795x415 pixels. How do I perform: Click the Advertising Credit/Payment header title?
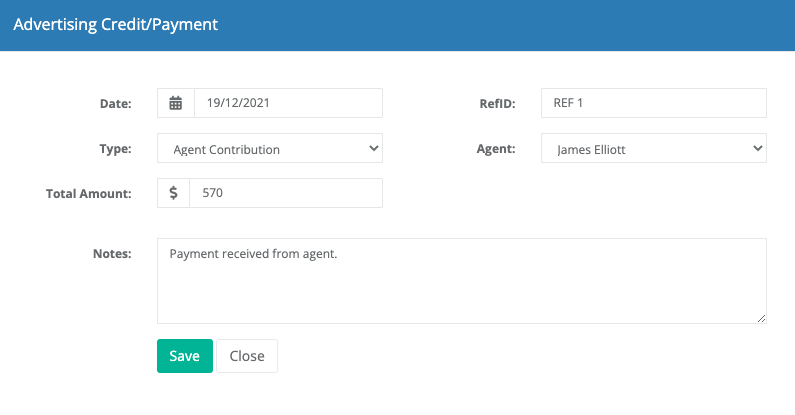coord(116,24)
